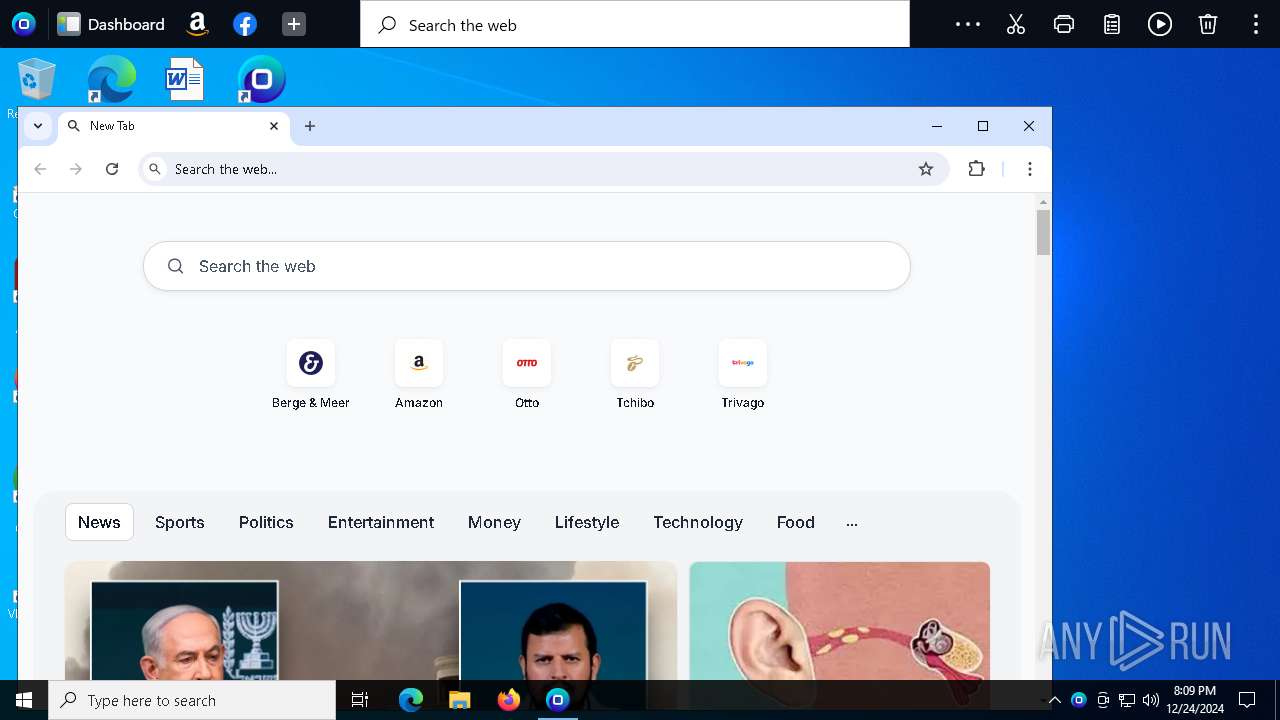Open the OneLaunch desktop shortcut

point(261,79)
